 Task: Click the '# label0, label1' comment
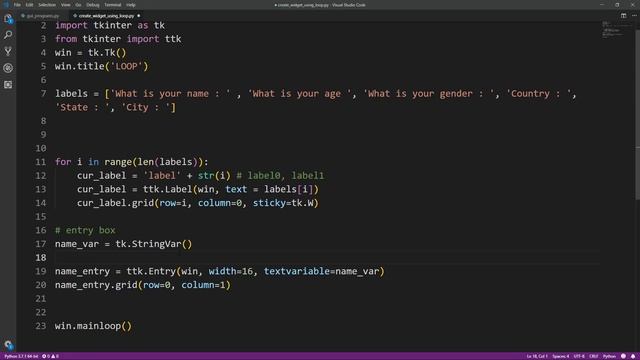280,176
